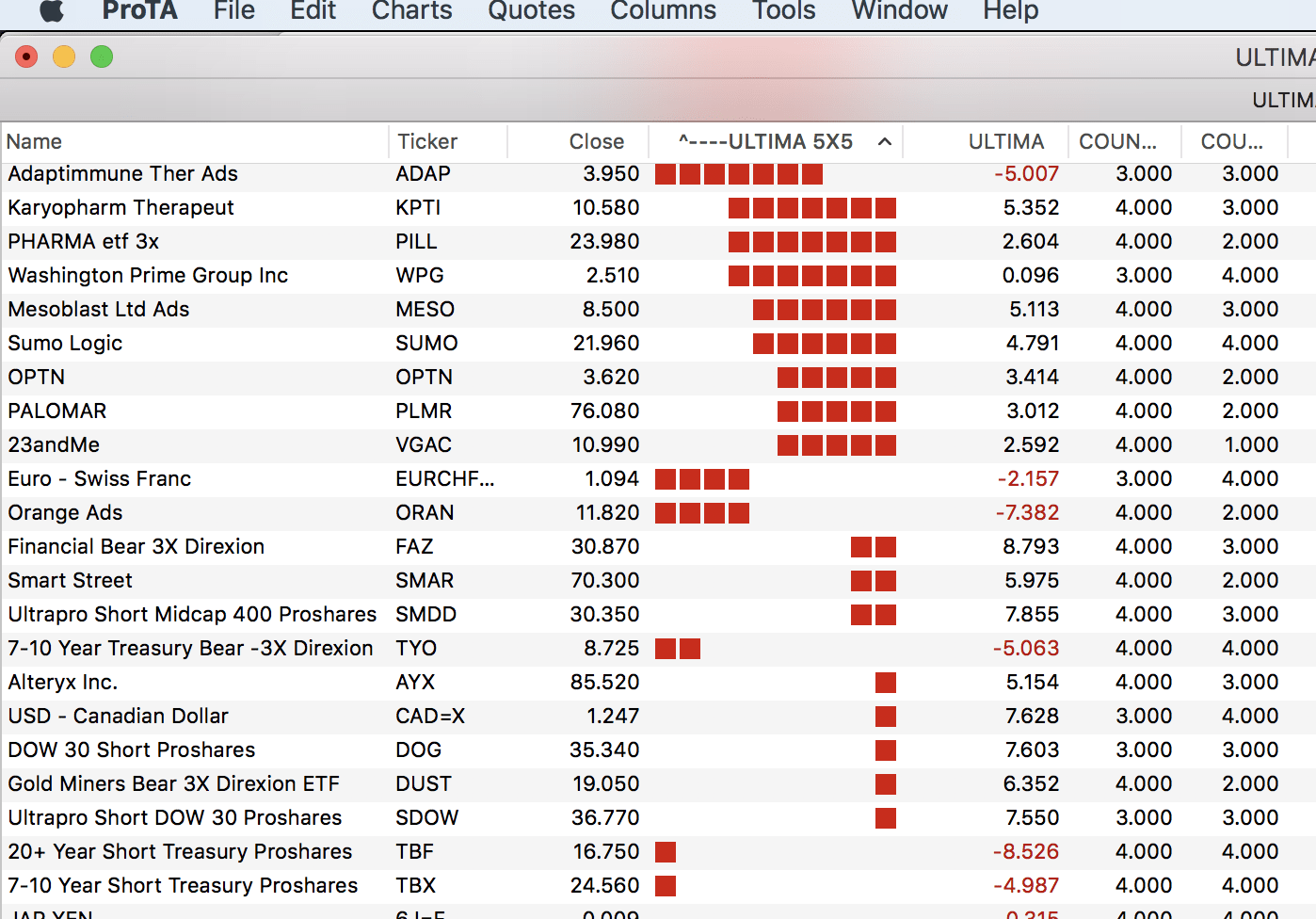1316x919 pixels.
Task: Select Euro - Swiss Franc row
Action: [x=658, y=479]
